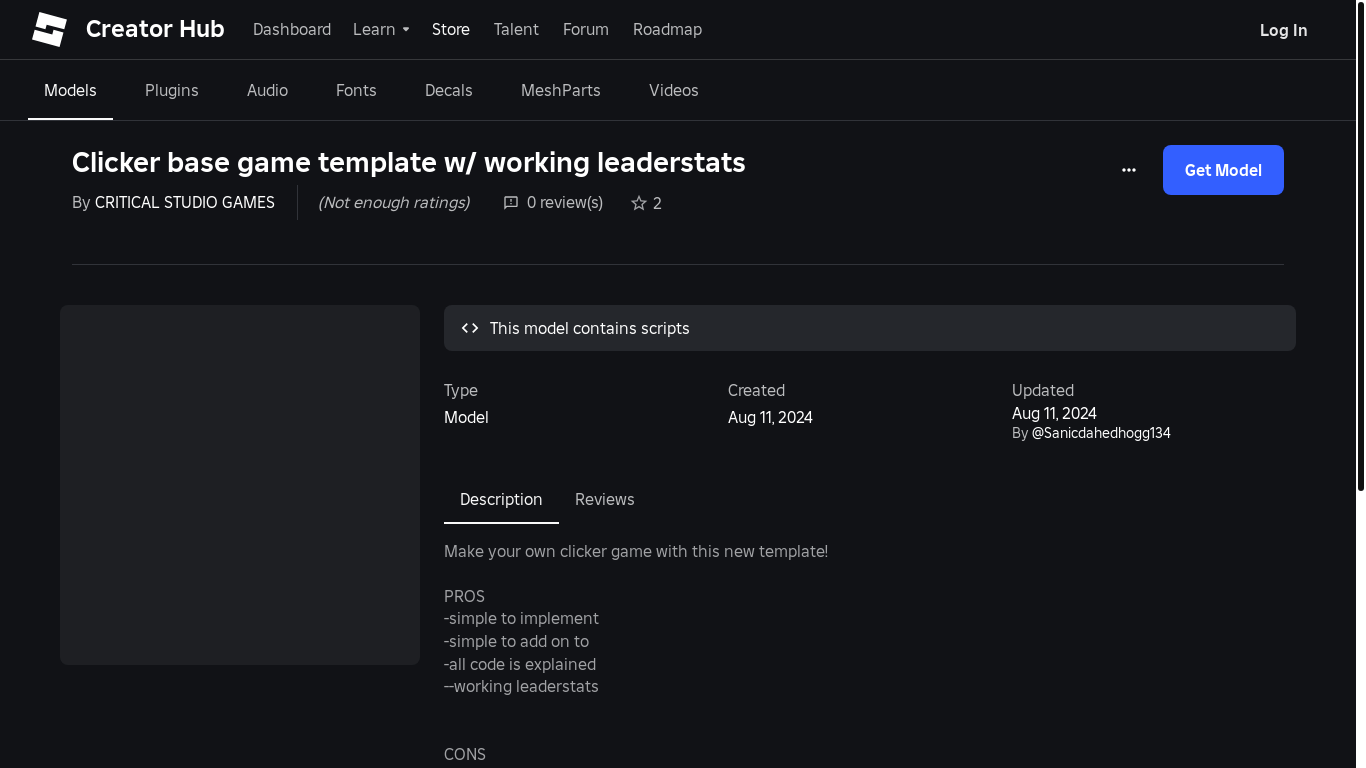Visit @Sanicdahedhogg134 profile link

point(1101,433)
